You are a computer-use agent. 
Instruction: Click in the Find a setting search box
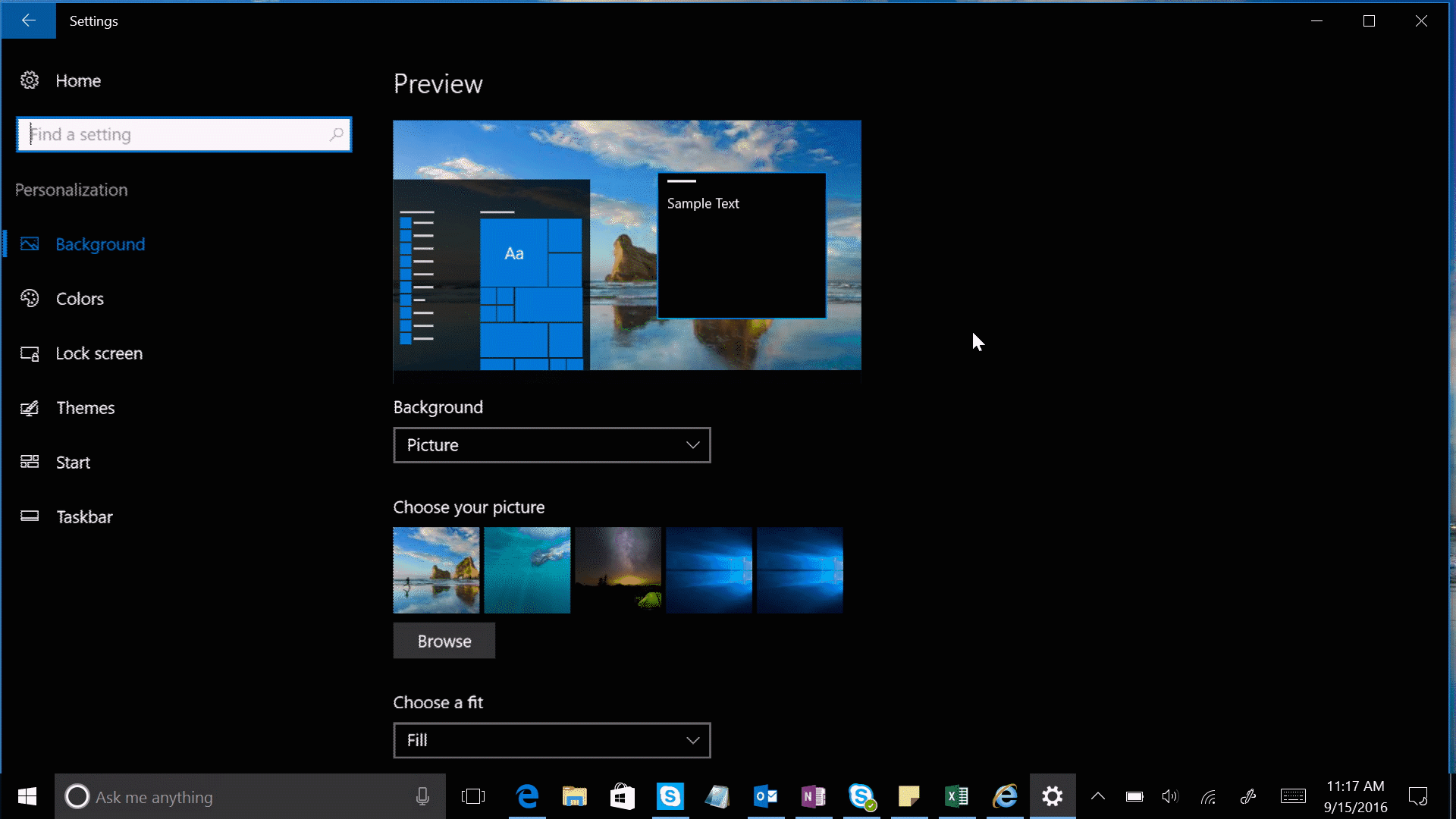coord(184,134)
